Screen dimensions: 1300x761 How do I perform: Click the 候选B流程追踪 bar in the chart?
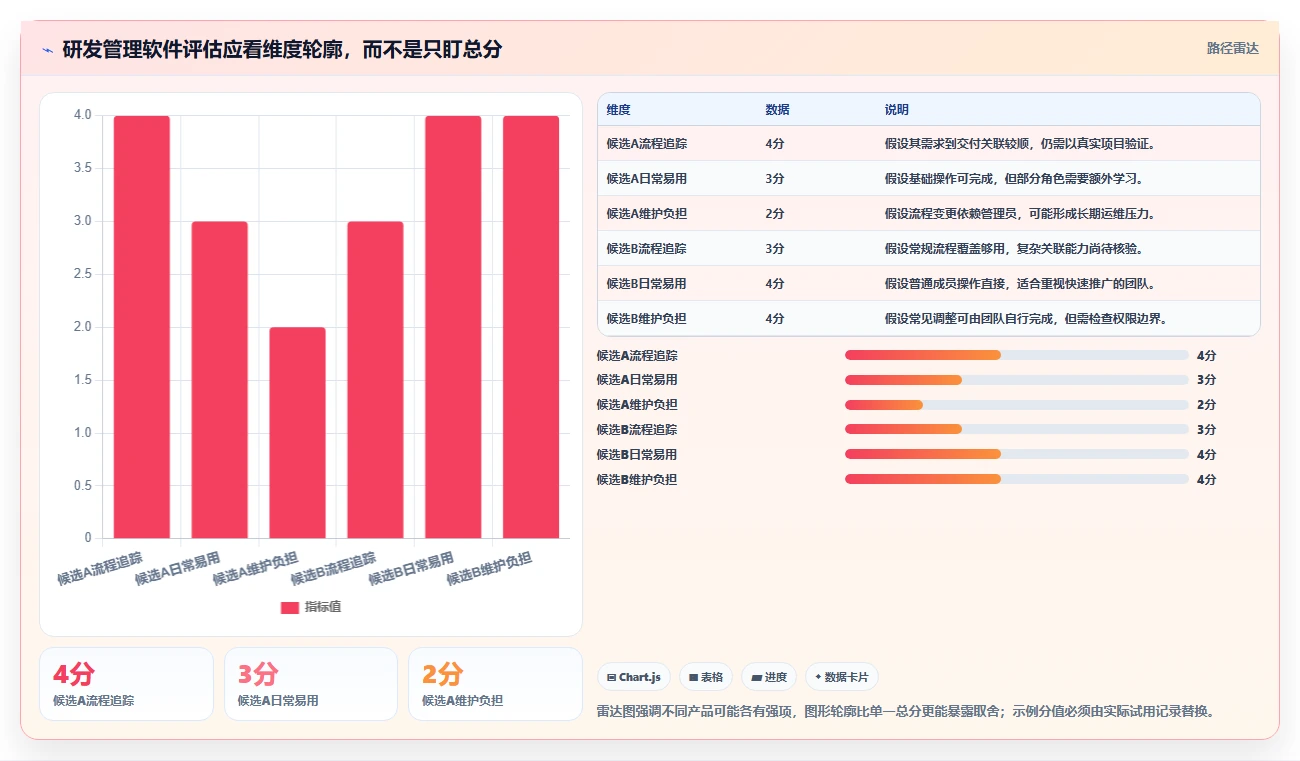pyautogui.click(x=376, y=380)
